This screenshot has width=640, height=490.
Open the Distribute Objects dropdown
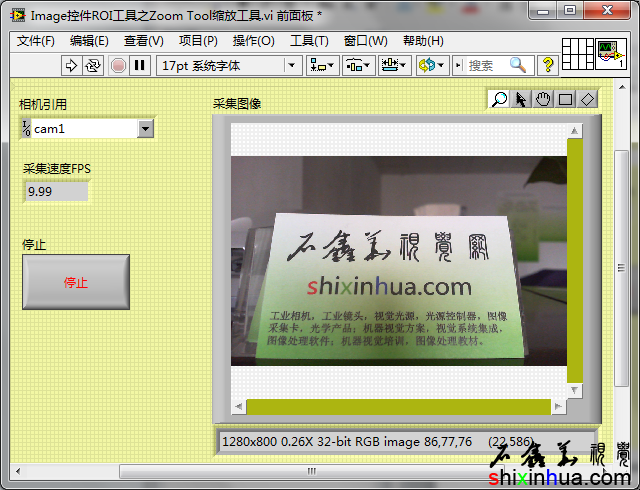[358, 65]
